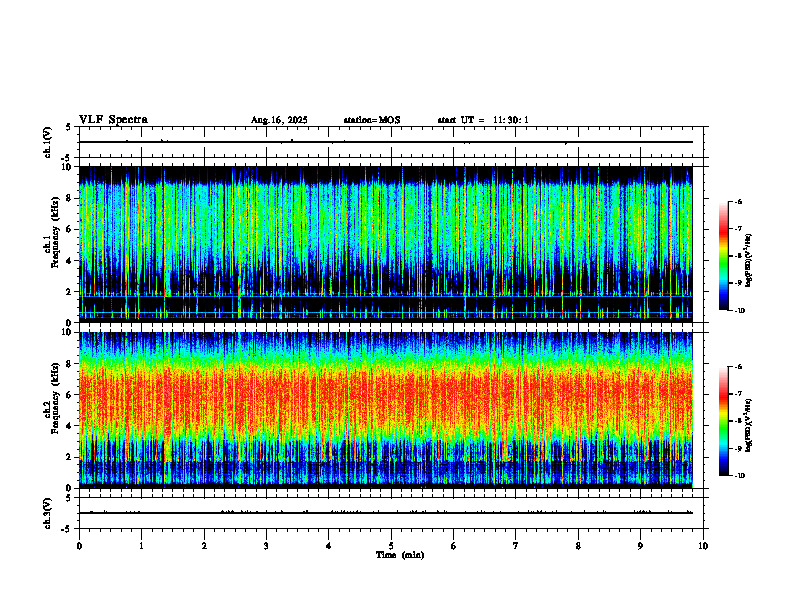Screen dimensions: 792x612
Task: Click the ch.2 spectrogram color scale bar
Action: pos(723,421)
